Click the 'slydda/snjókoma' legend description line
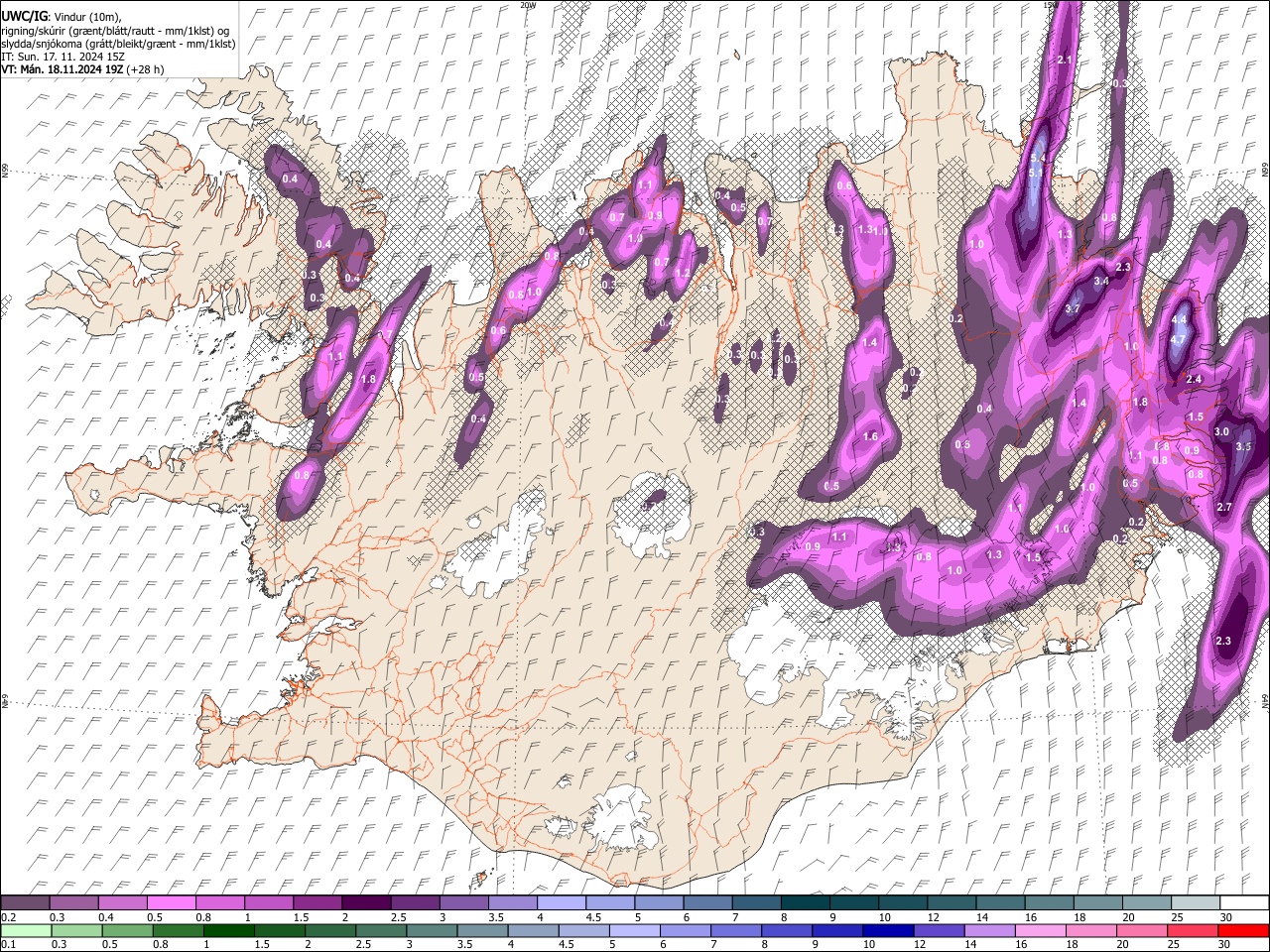Viewport: 1270px width, 952px height. [x=118, y=44]
